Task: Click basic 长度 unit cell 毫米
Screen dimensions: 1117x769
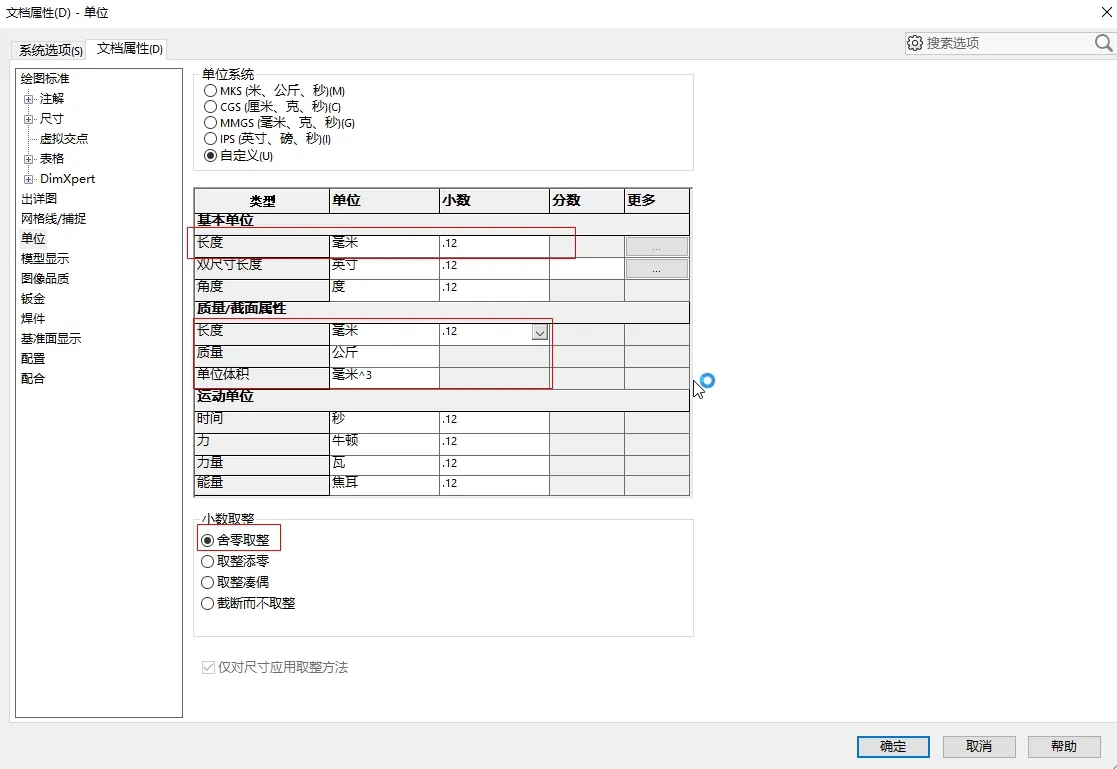Action: coord(384,246)
